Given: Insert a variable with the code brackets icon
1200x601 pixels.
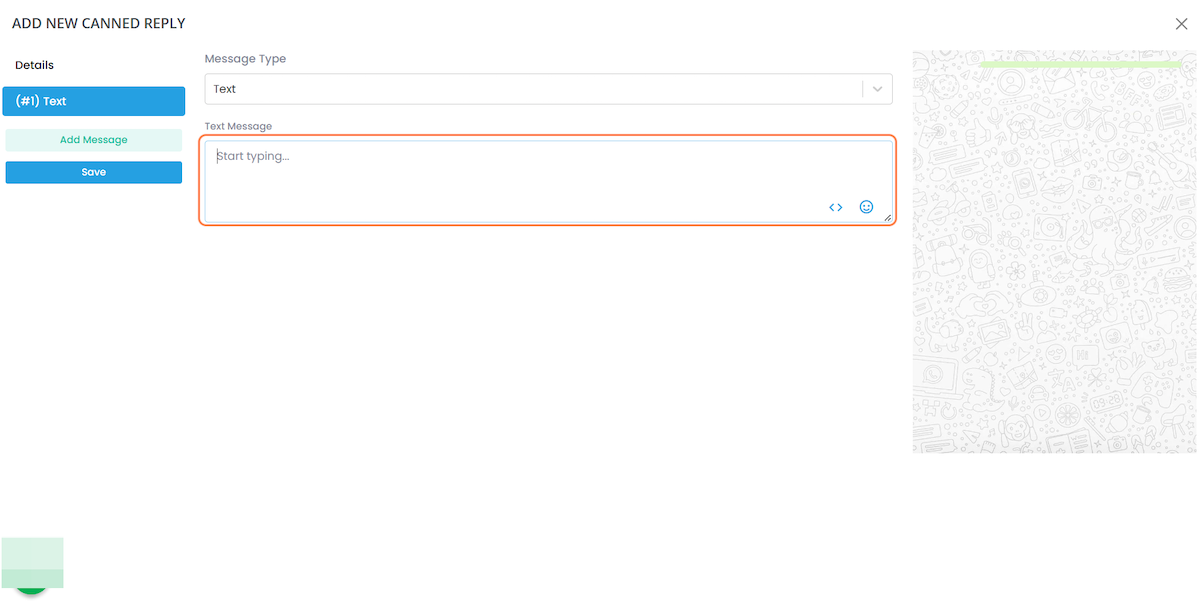Looking at the screenshot, I should pos(836,207).
